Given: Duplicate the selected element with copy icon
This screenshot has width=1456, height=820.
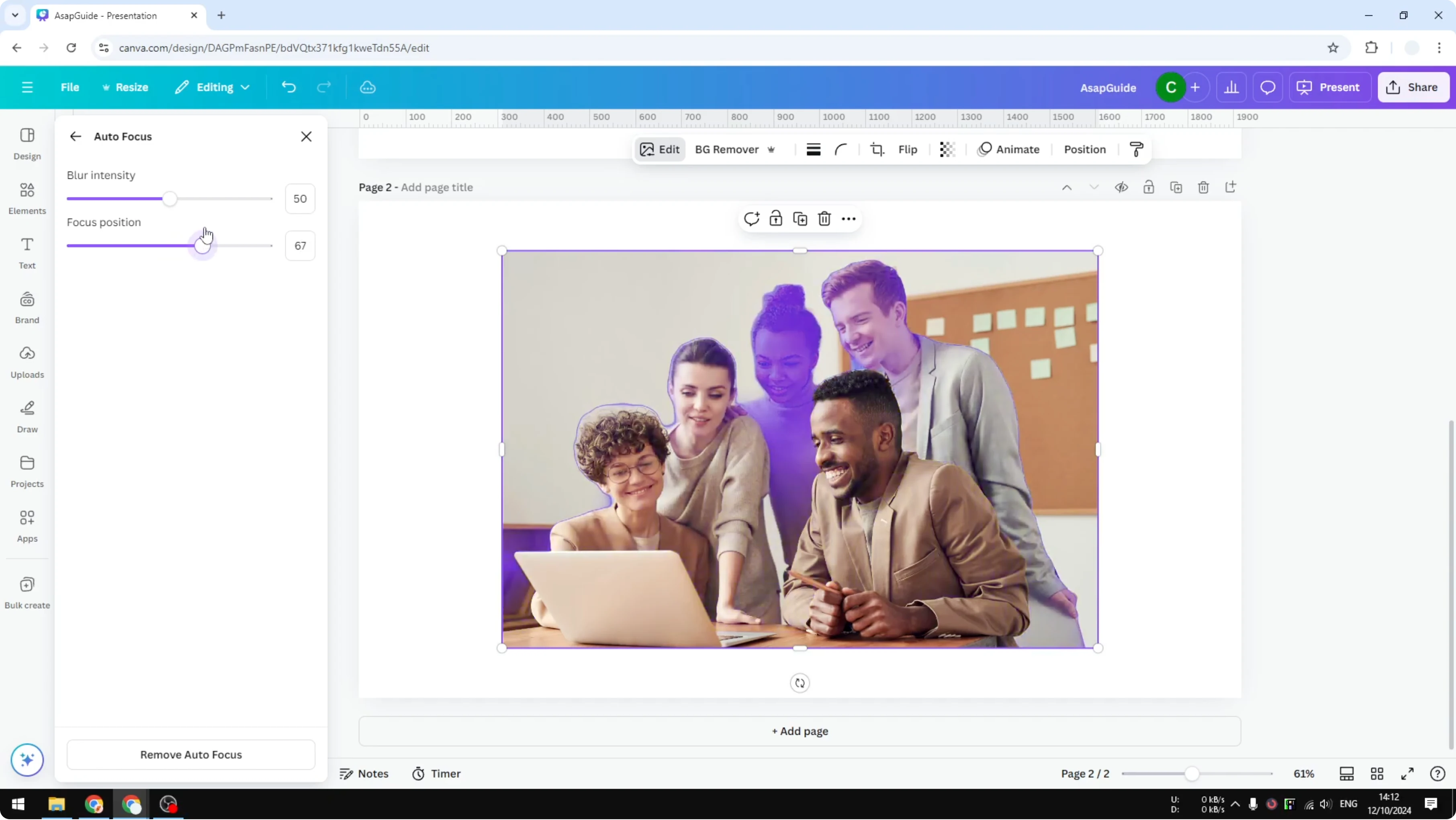Looking at the screenshot, I should point(800,218).
